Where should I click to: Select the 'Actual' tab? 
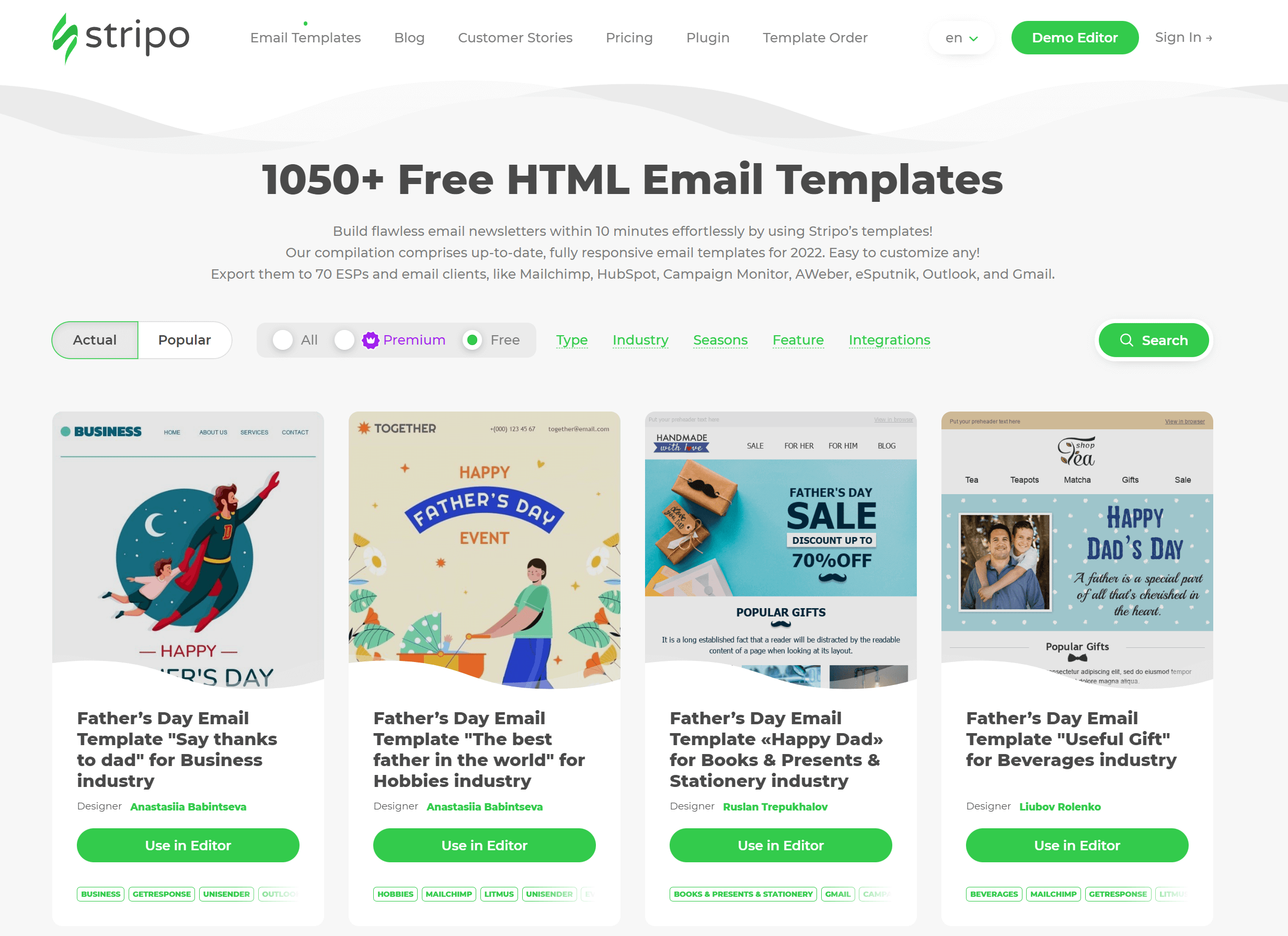click(95, 339)
